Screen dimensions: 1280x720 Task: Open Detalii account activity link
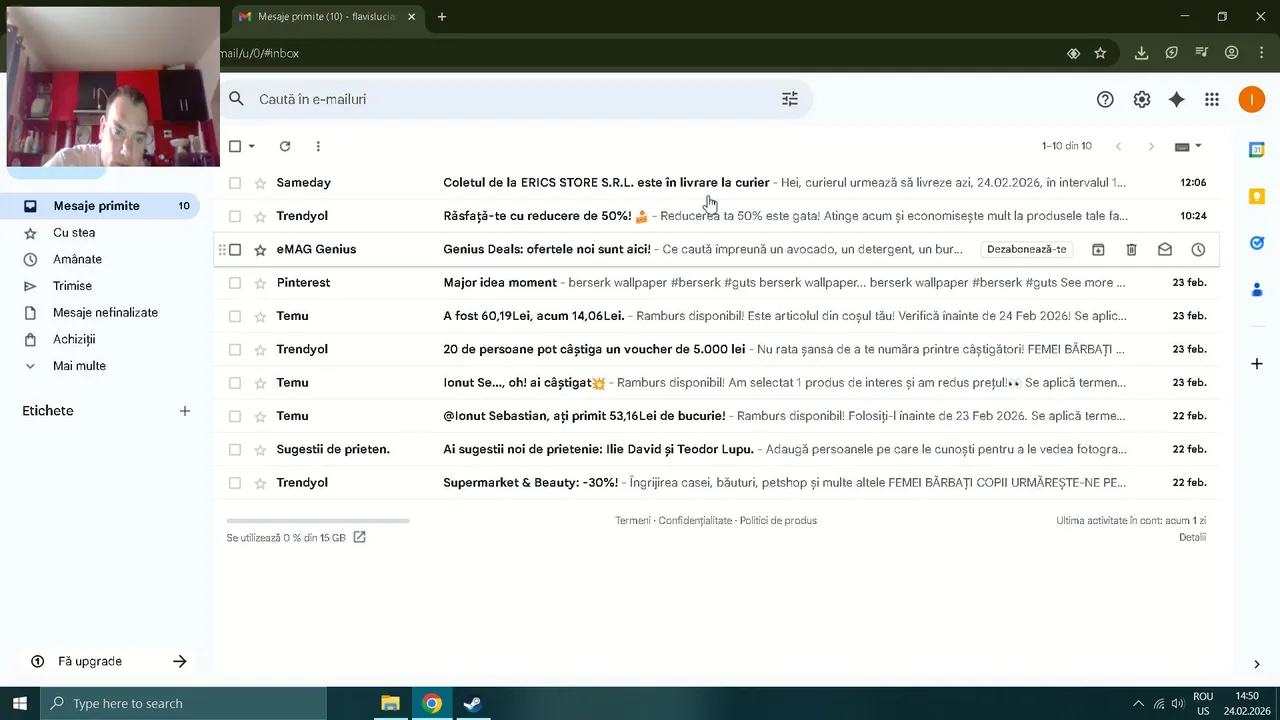pos(1192,537)
